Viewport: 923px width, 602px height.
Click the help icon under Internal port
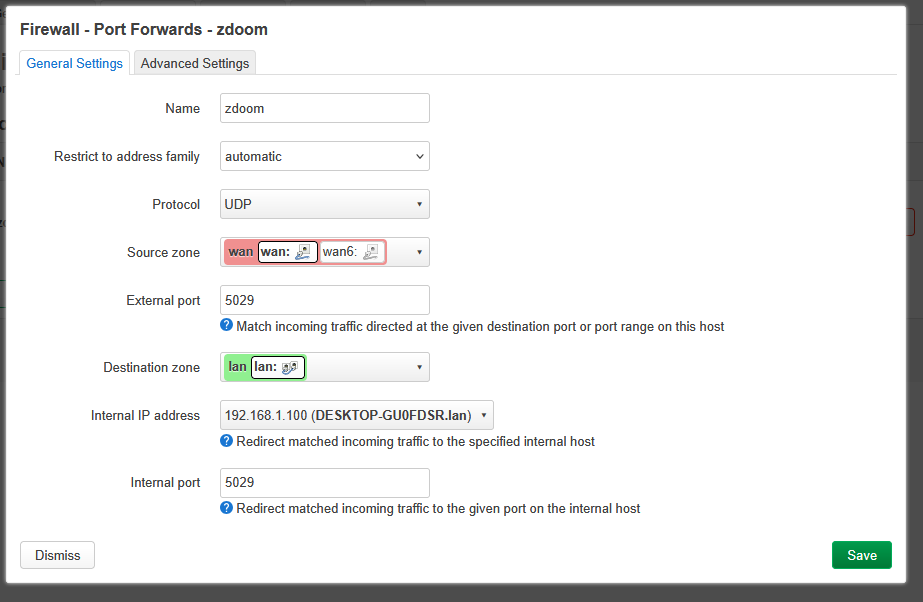[227, 507]
